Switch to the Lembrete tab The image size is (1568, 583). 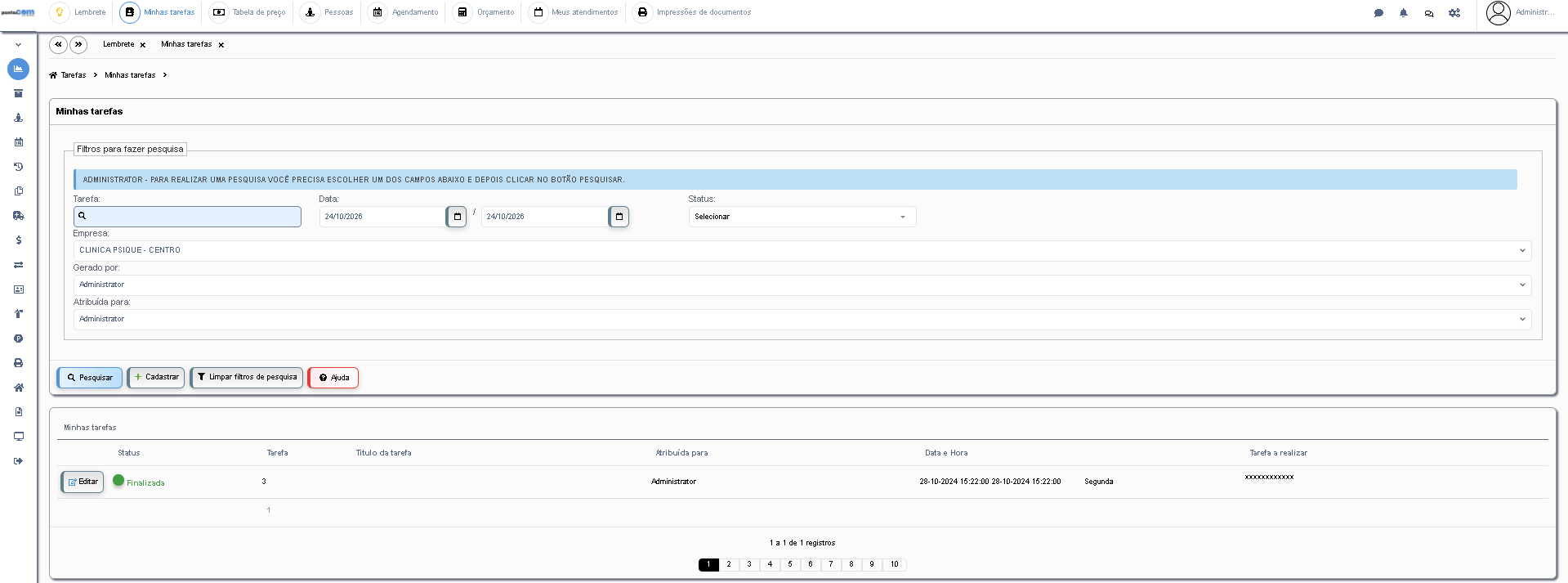click(118, 44)
